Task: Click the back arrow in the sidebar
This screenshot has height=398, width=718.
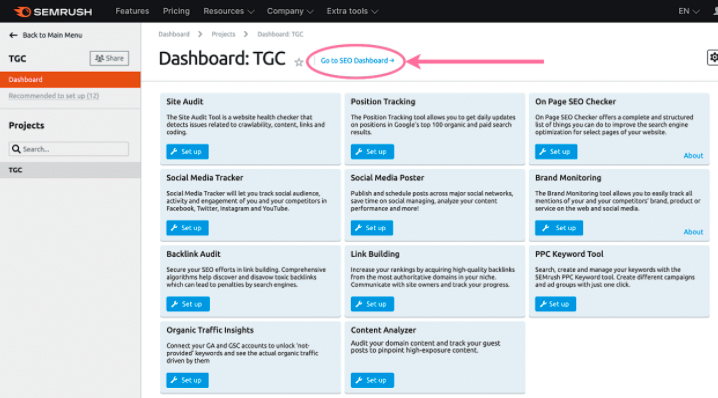Action: (x=13, y=35)
